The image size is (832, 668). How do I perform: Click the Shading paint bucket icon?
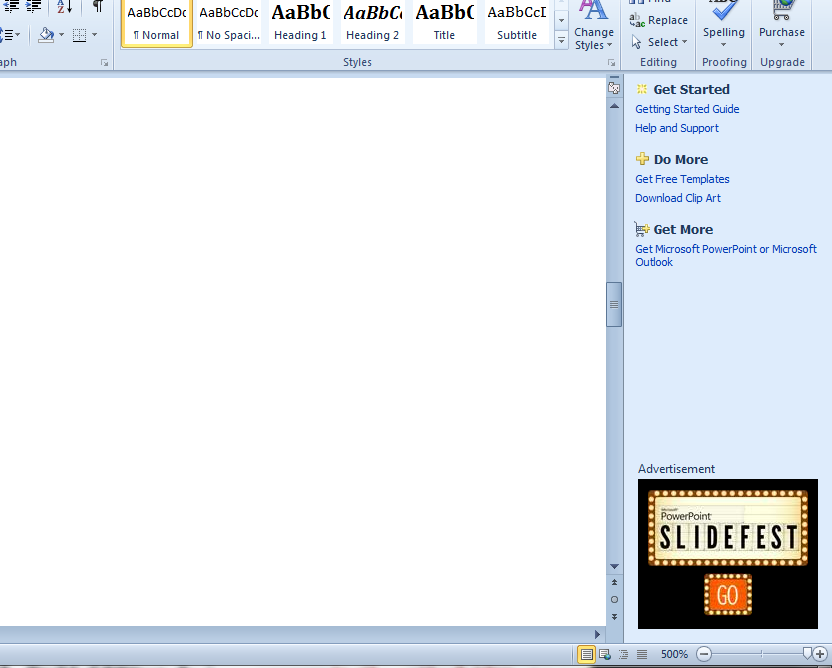[x=46, y=35]
